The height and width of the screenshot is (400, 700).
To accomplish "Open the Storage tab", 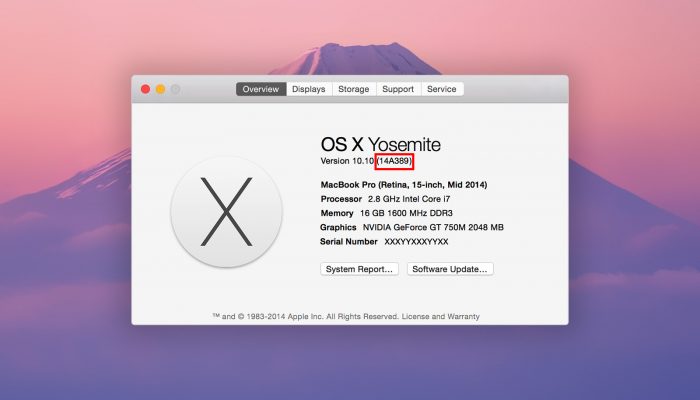I will [354, 89].
